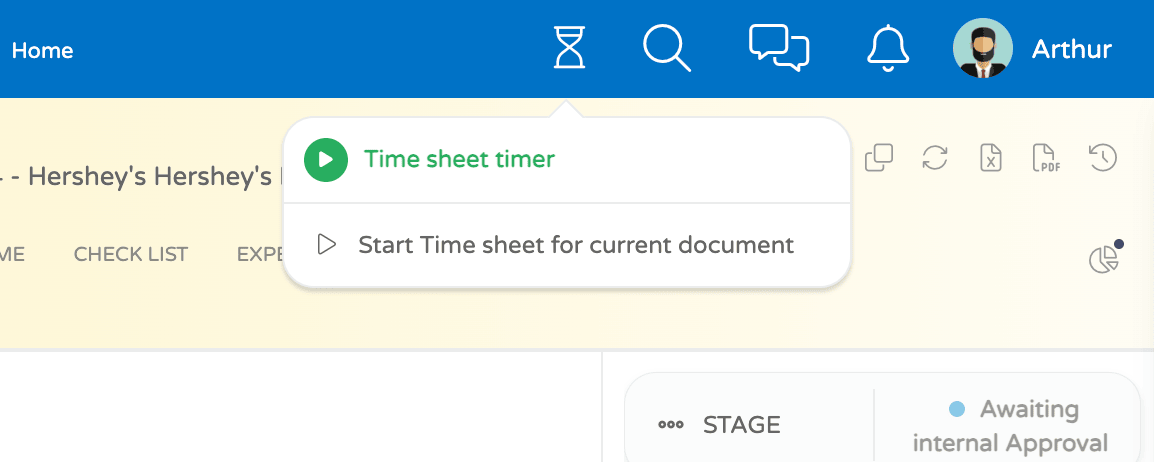Export document using the Excel icon
This screenshot has height=462, width=1154.
click(990, 158)
